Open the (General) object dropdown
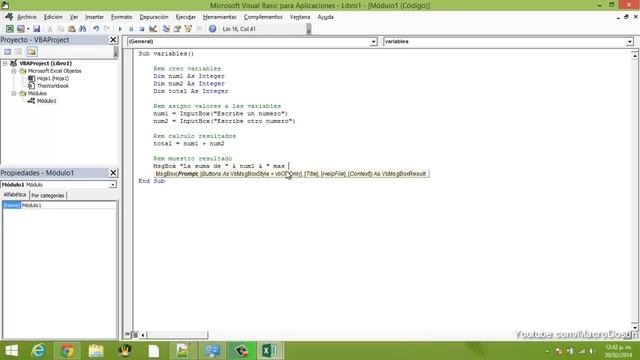 point(373,42)
